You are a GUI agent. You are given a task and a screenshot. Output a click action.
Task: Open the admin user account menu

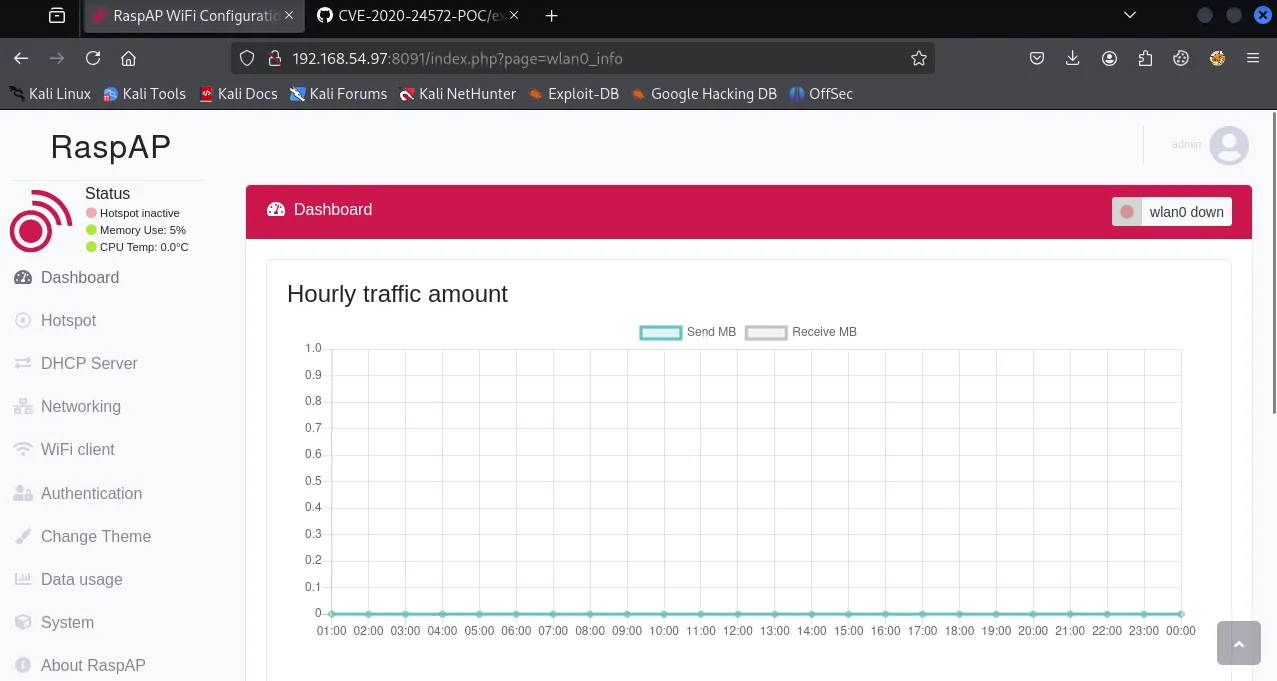pyautogui.click(x=1228, y=145)
